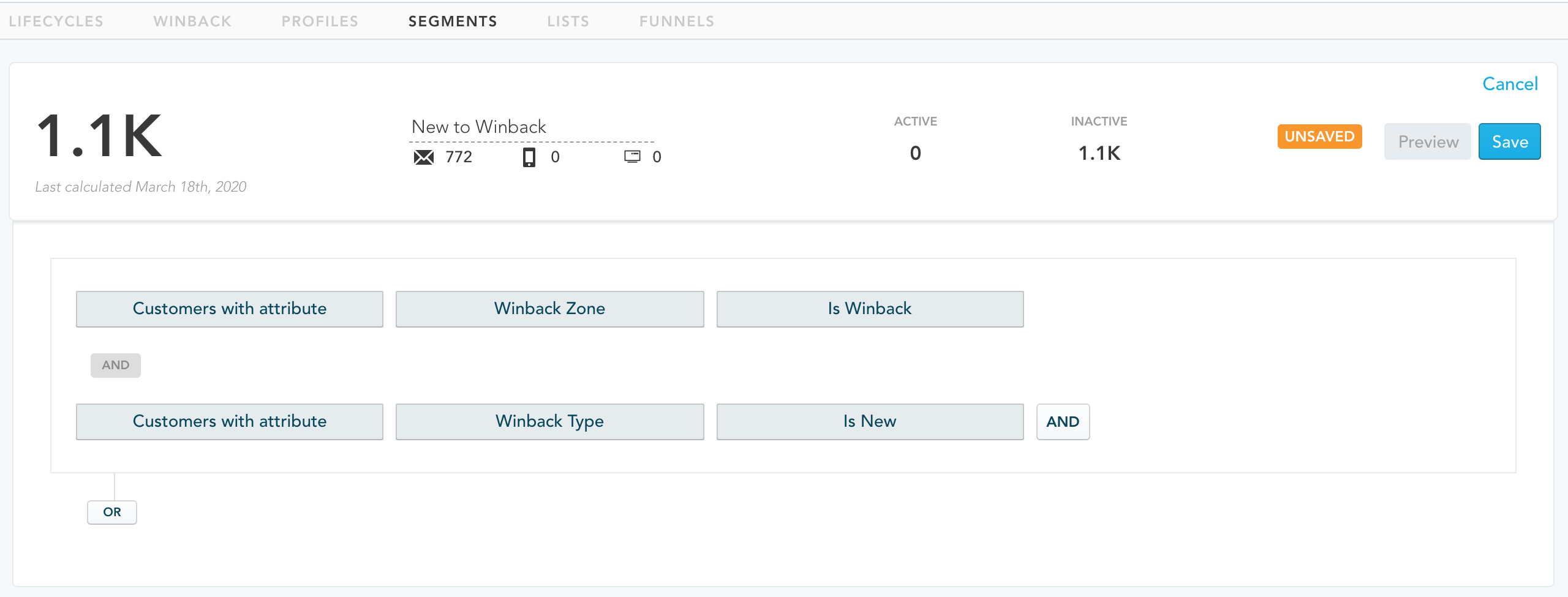The width and height of the screenshot is (1568, 597).
Task: Click the Last calculated date text
Action: pos(141,187)
